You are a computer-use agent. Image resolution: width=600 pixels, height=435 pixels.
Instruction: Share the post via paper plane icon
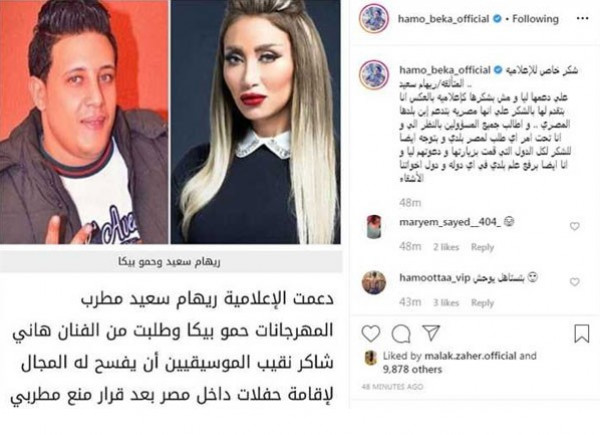point(431,333)
